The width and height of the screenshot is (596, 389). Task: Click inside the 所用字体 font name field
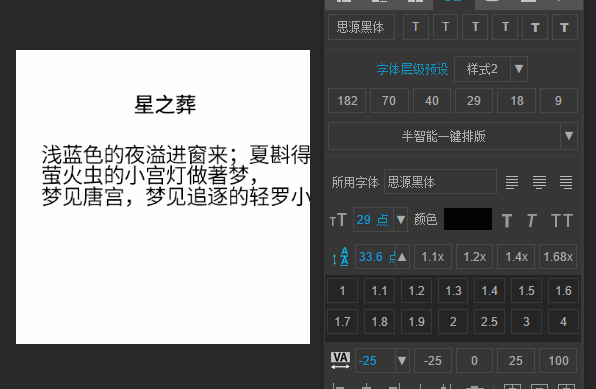coord(440,182)
